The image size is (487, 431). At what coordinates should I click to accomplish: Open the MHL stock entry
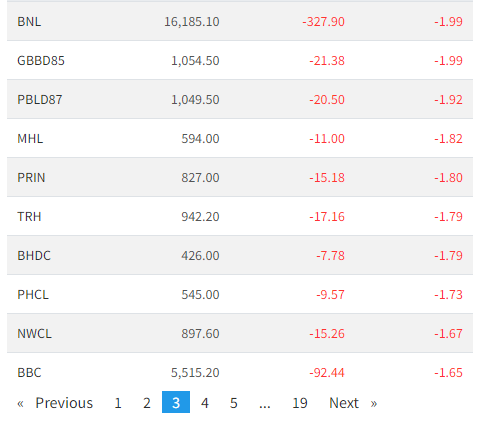point(30,139)
